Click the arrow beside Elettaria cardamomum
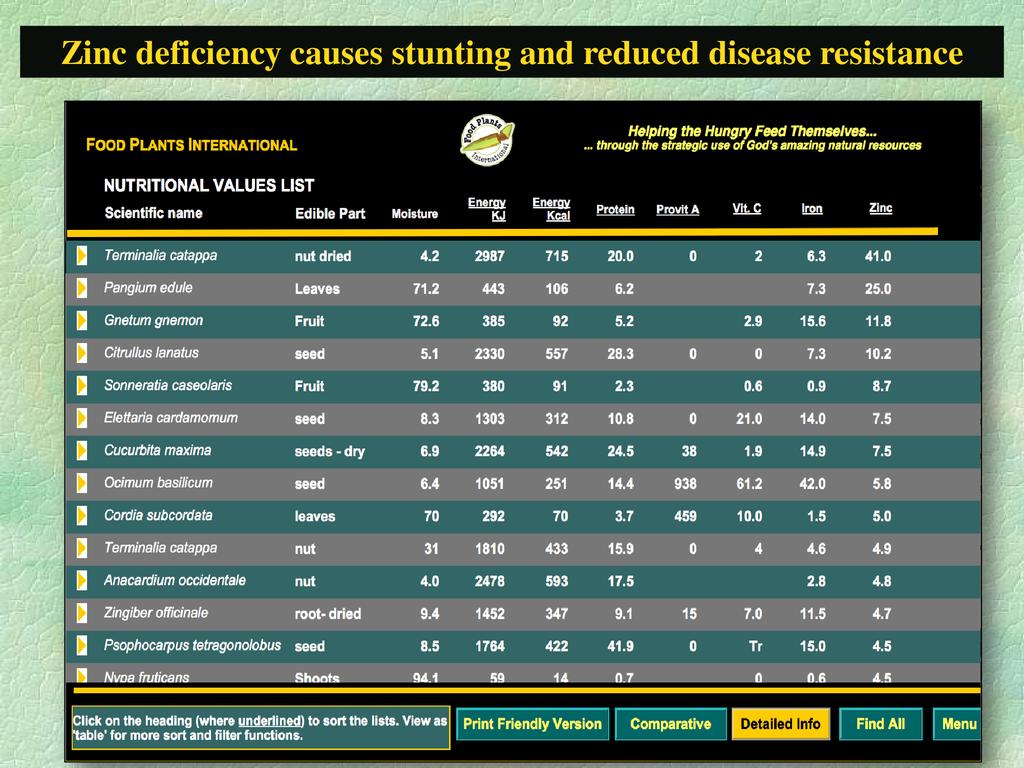 tap(80, 419)
